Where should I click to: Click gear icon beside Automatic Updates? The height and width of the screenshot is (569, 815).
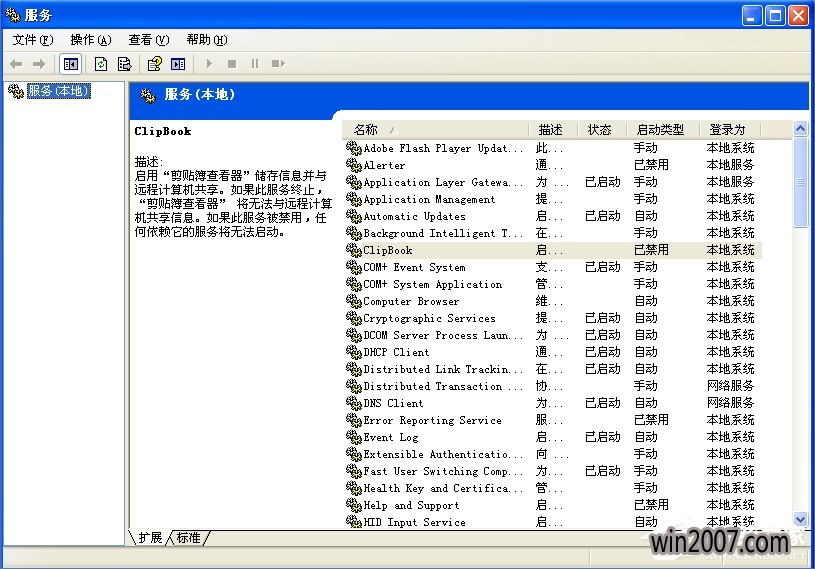pos(353,216)
